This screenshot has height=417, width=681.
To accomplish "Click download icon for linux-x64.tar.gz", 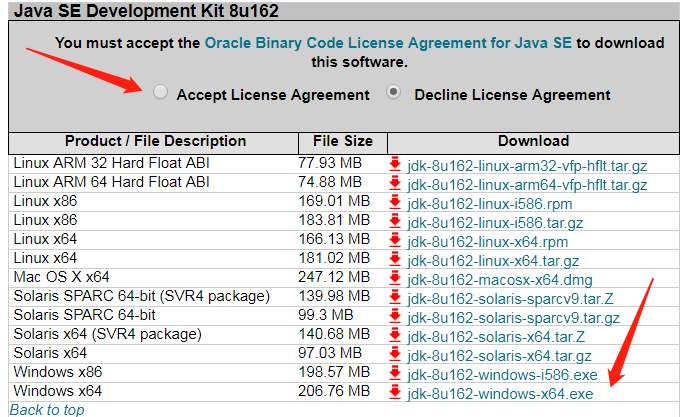I will pos(395,259).
